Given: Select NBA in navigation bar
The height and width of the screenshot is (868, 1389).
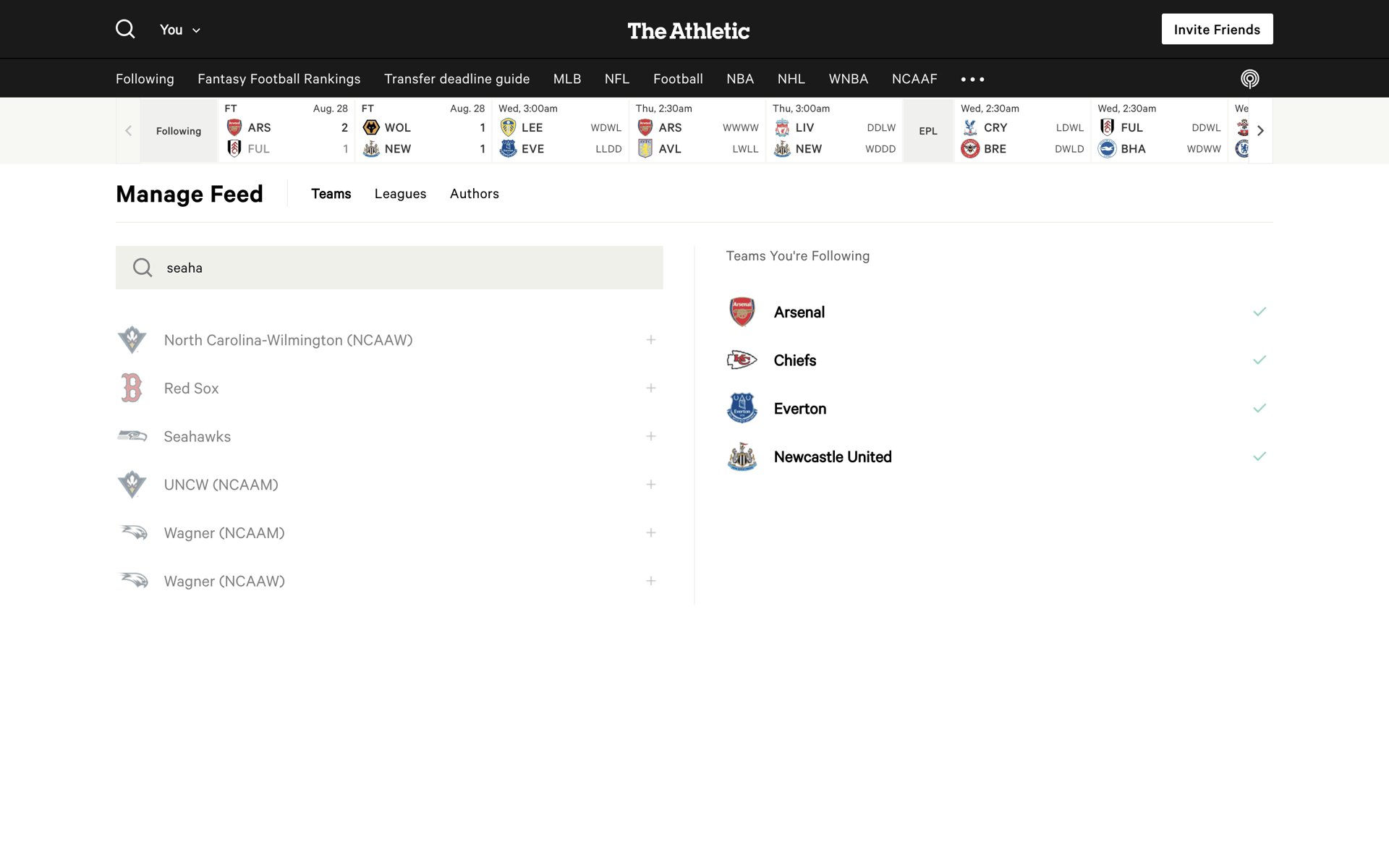Looking at the screenshot, I should [740, 78].
